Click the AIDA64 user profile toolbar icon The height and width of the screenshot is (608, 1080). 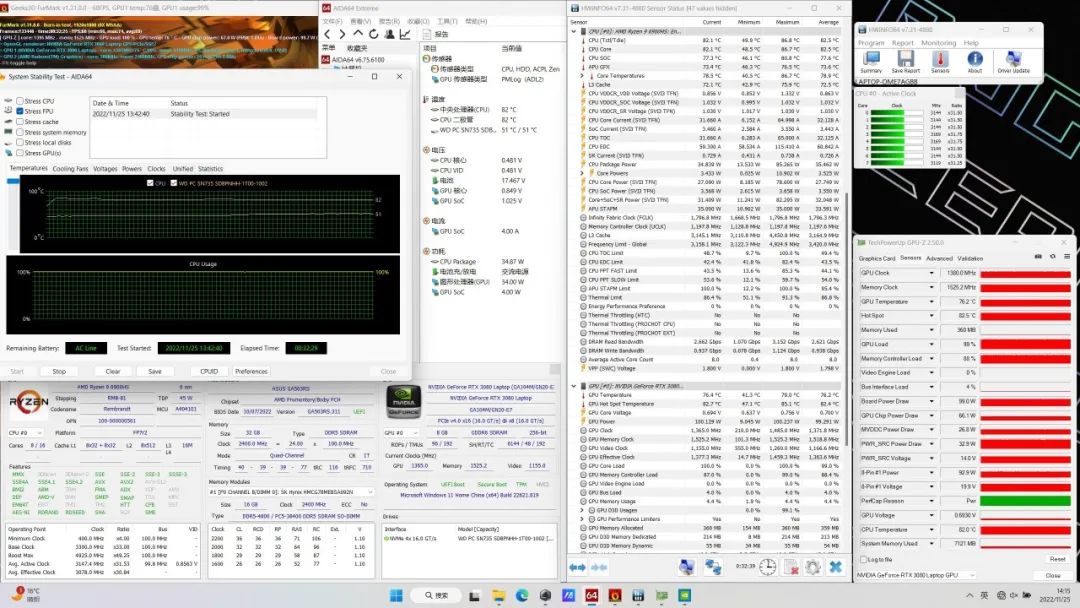click(389, 34)
